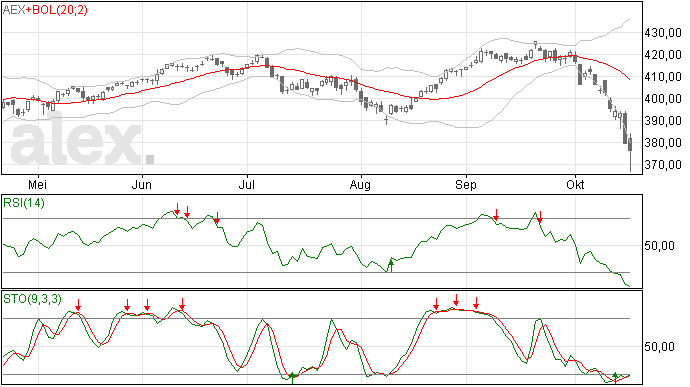The width and height of the screenshot is (690, 387).
Task: Select the STO(9,3,3) indicator label
Action: 32,299
